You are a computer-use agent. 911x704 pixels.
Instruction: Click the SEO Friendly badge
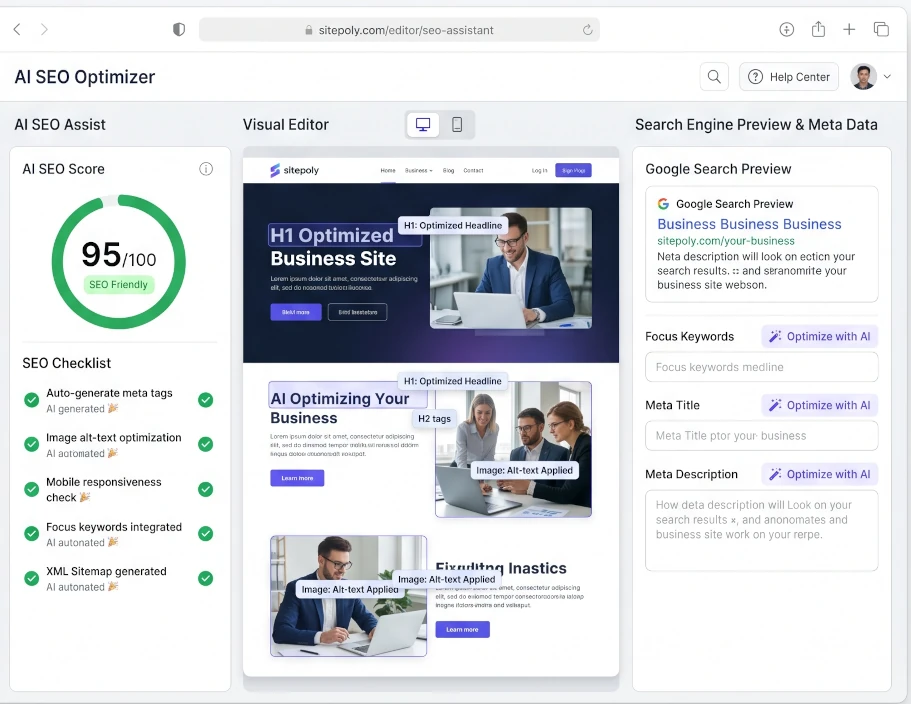[119, 285]
